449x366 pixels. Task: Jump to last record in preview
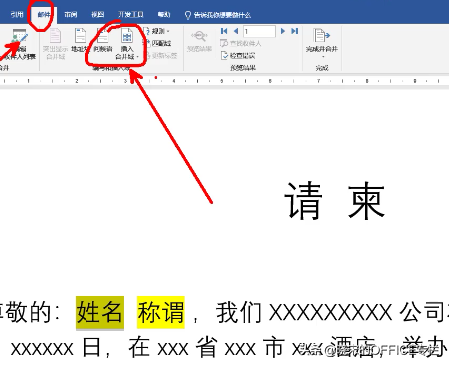[294, 31]
